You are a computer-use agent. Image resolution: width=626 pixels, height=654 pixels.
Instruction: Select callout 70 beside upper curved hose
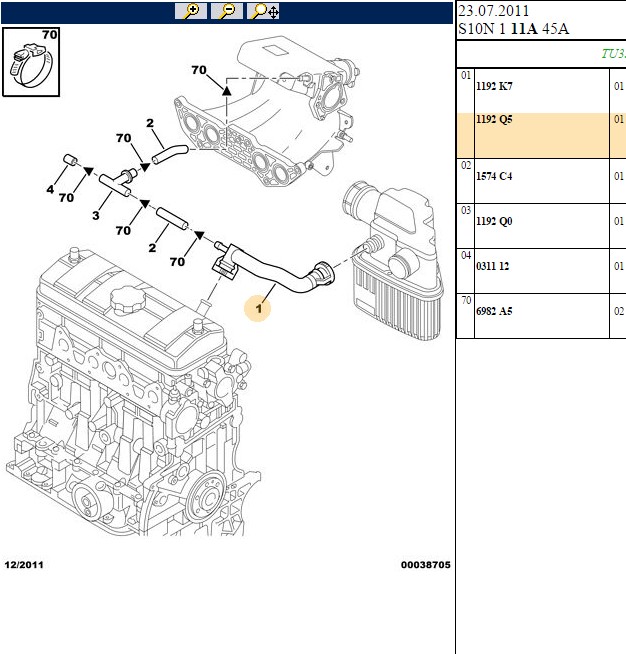[x=123, y=138]
